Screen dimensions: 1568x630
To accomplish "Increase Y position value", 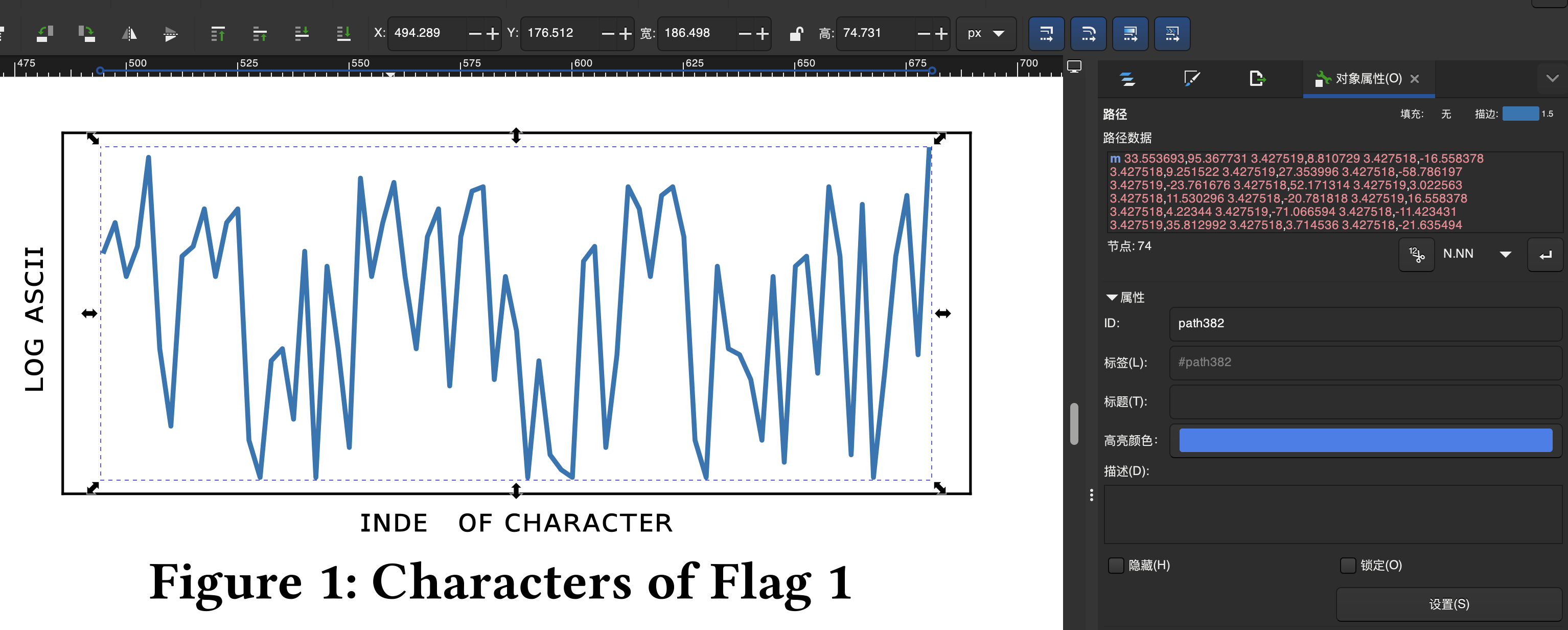I will [625, 34].
